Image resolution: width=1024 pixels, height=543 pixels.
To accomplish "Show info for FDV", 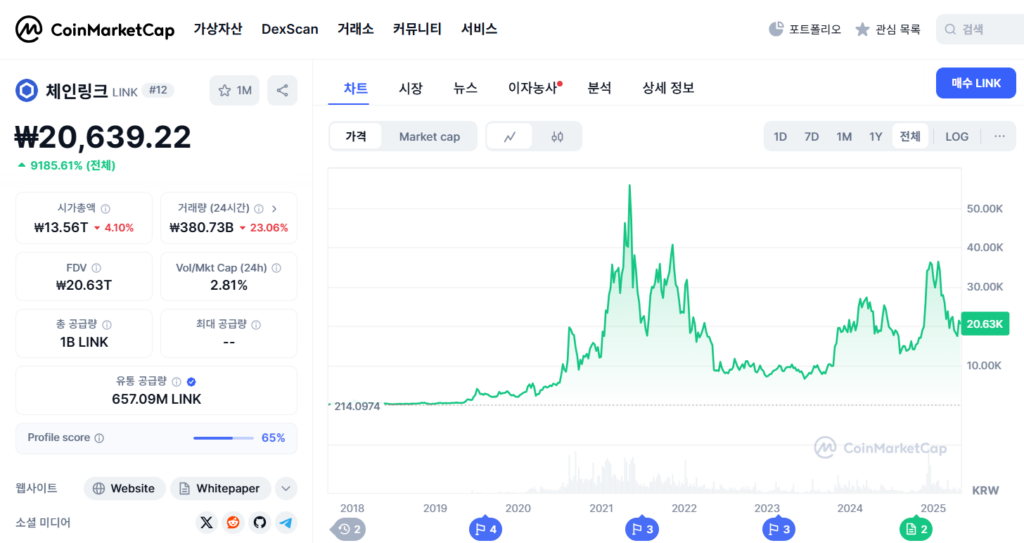I will click(x=97, y=268).
